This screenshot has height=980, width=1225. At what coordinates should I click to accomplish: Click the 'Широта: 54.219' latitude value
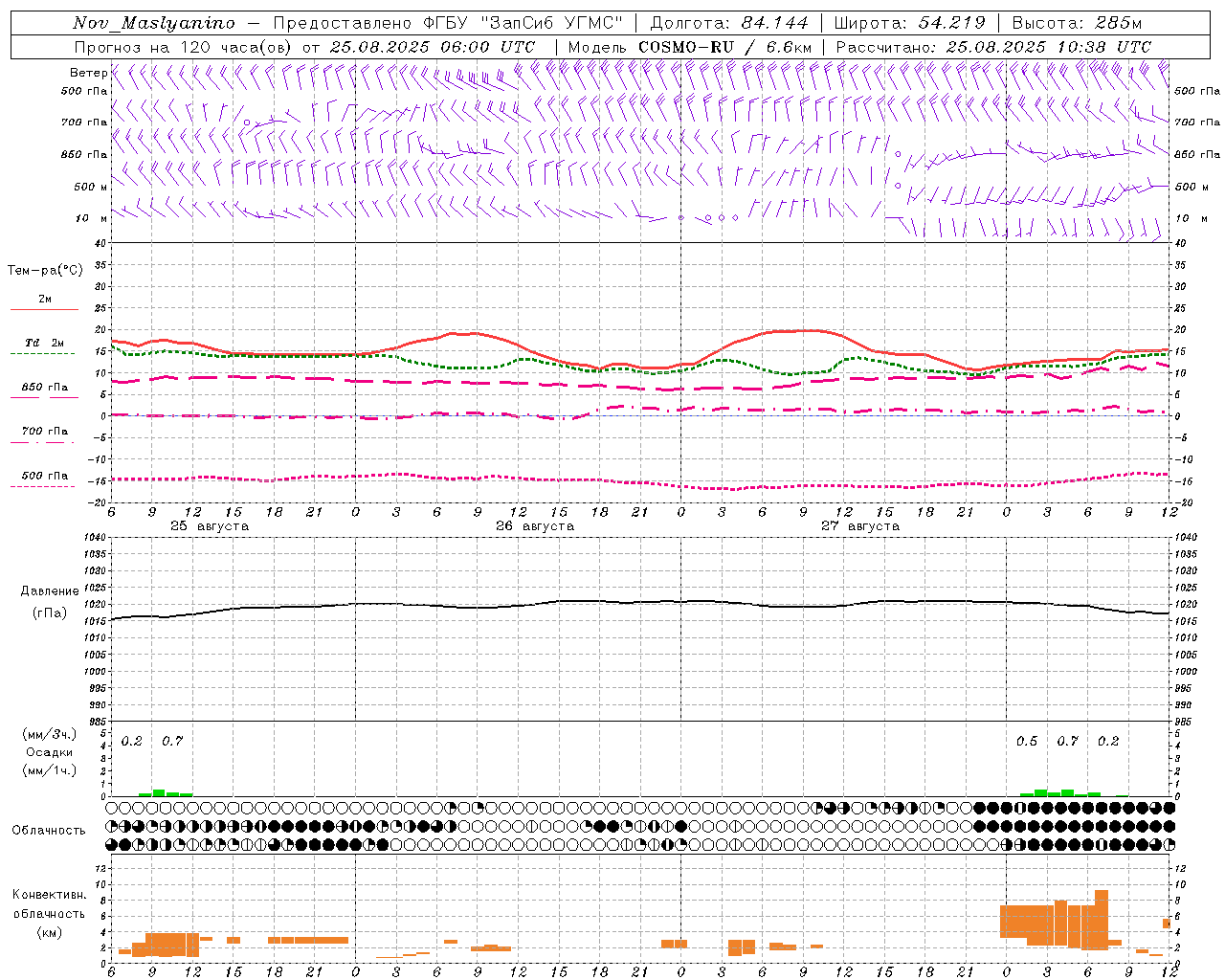point(910,23)
